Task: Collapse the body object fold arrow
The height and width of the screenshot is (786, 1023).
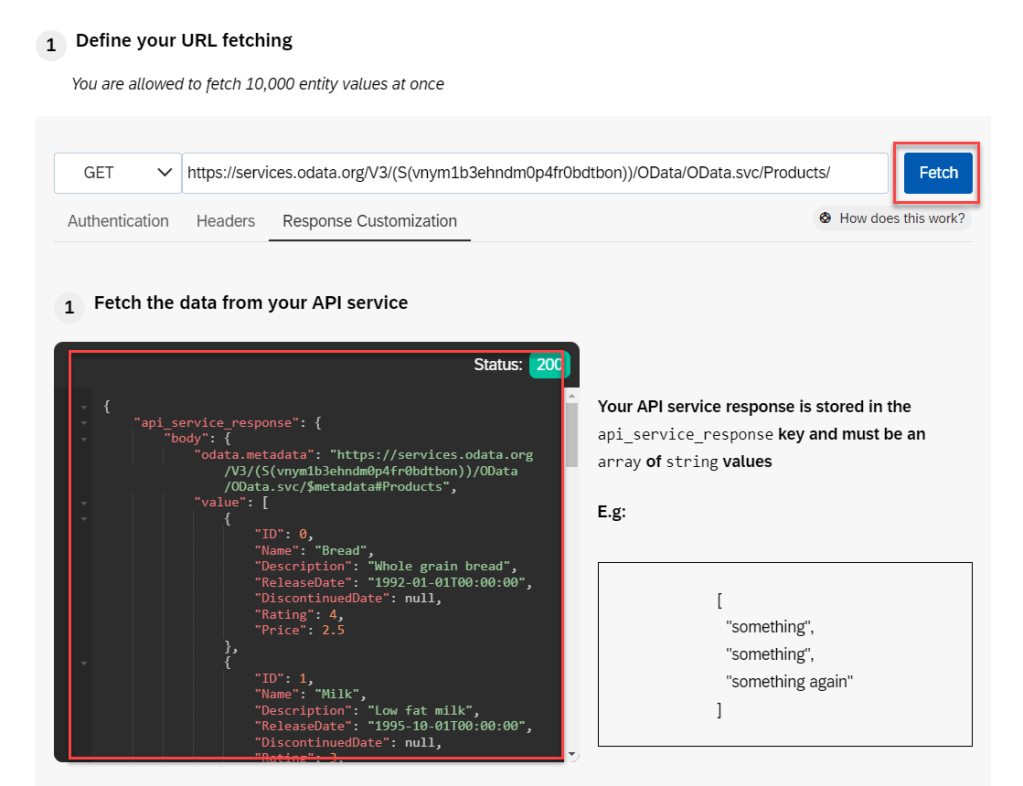Action: coord(84,439)
